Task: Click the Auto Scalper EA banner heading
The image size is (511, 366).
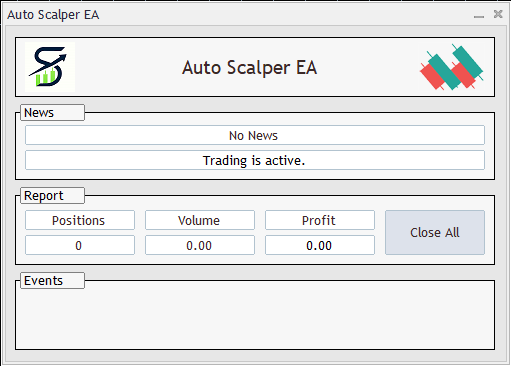Action: pyautogui.click(x=249, y=68)
